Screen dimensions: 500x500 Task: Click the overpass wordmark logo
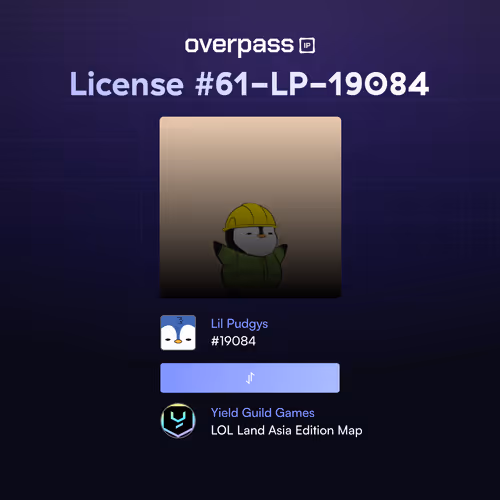pos(239,46)
